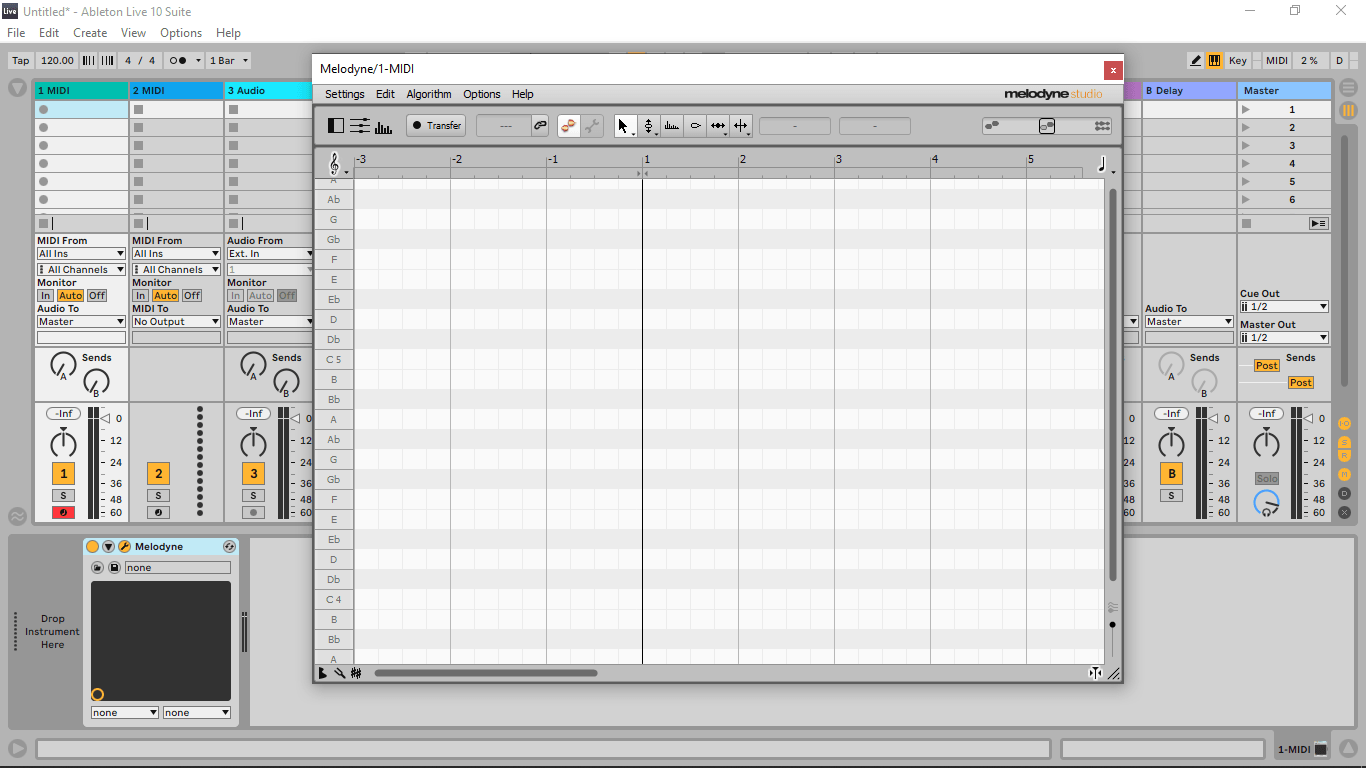This screenshot has width=1366, height=768.
Task: Show Melodyne plug-in window wrench icon
Action: point(124,547)
